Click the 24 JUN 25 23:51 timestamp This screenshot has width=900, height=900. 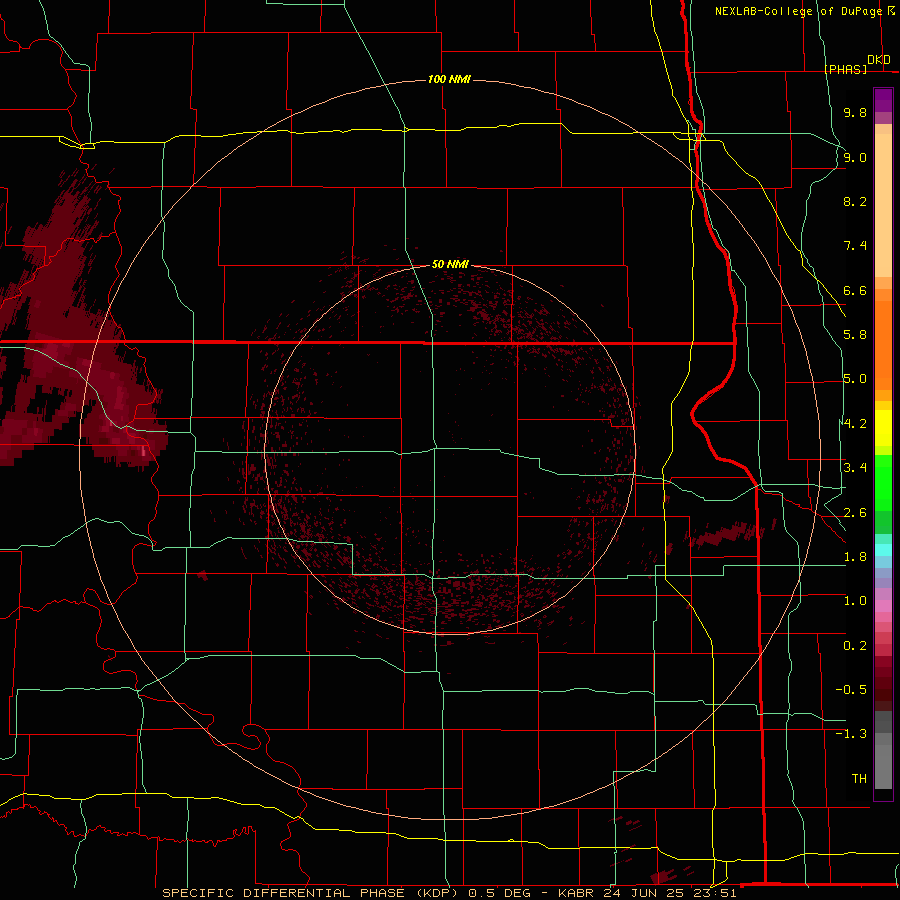[670, 893]
